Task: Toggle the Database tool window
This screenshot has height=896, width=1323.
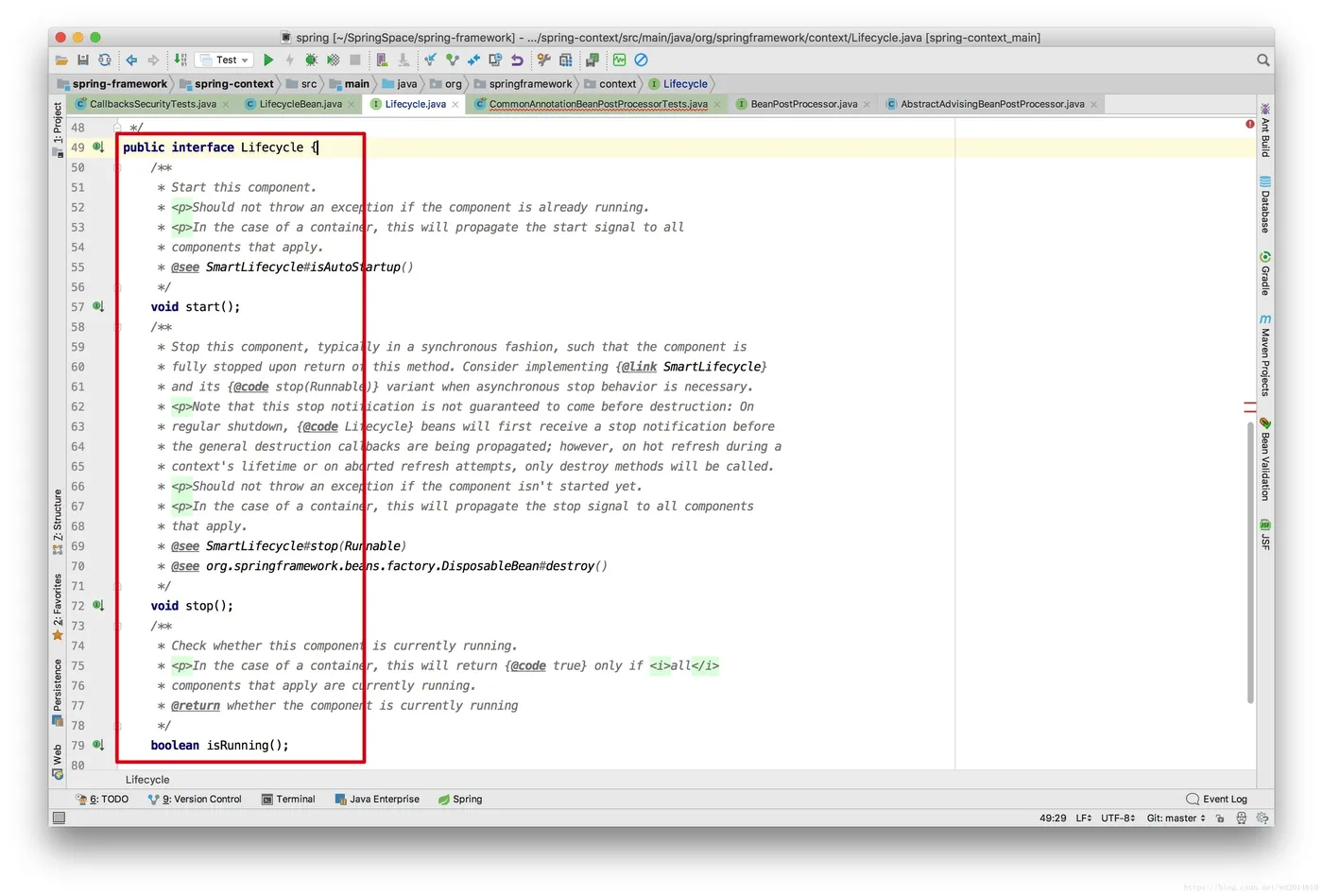Action: click(1265, 204)
